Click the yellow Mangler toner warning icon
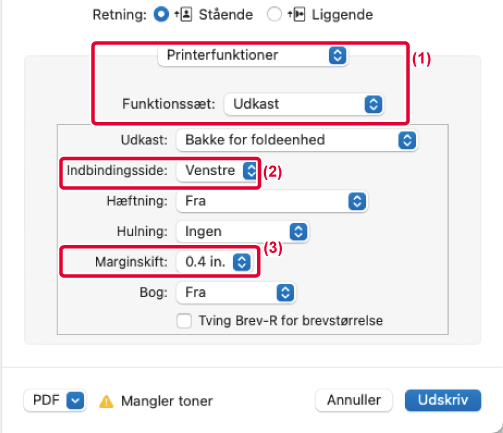This screenshot has height=433, width=503. pos(106,401)
